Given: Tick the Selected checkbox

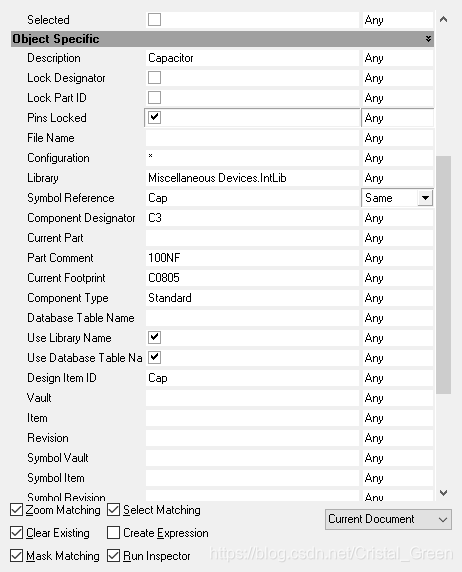Looking at the screenshot, I should (x=154, y=19).
